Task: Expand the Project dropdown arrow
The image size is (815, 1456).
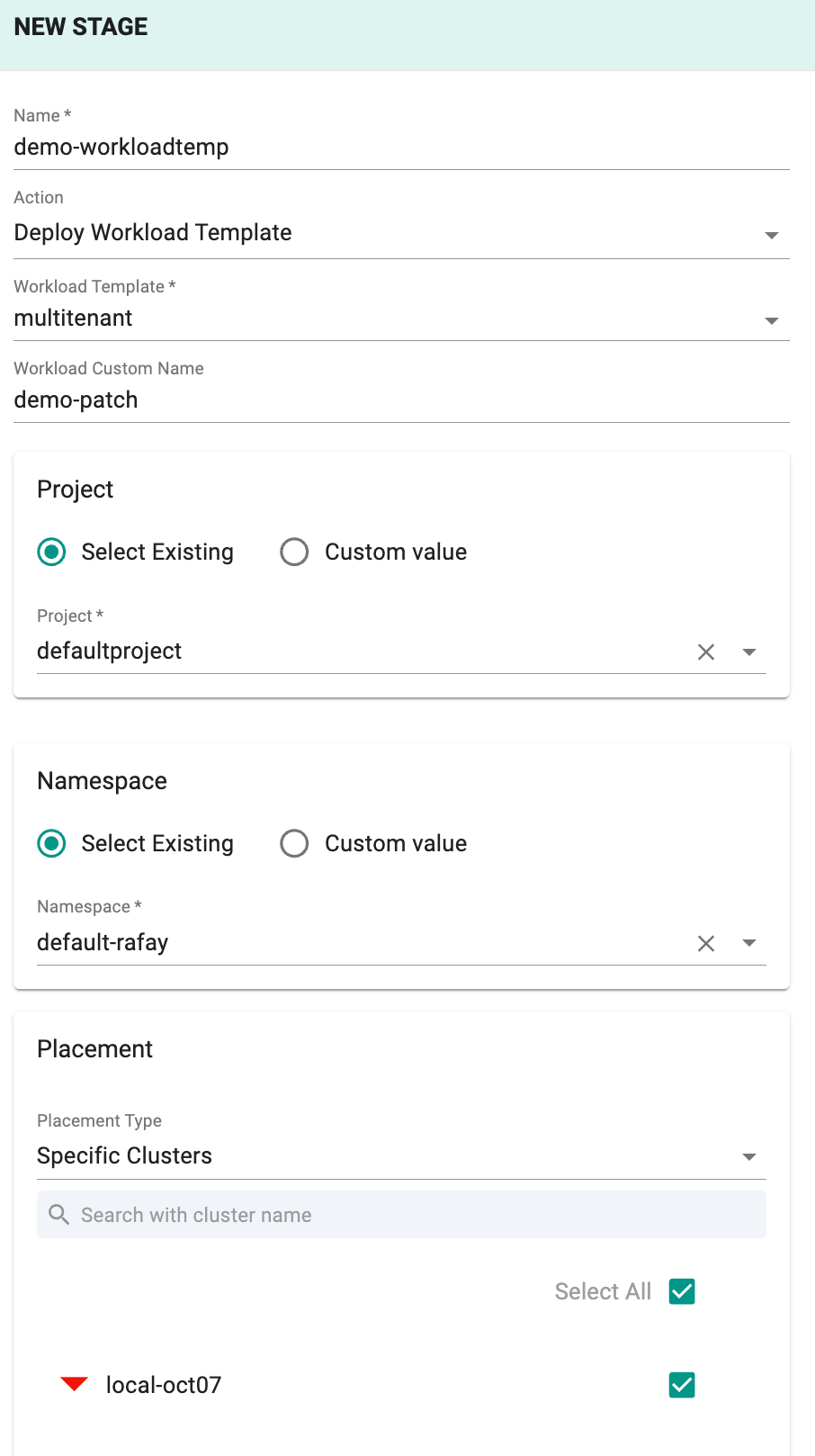Action: [749, 652]
